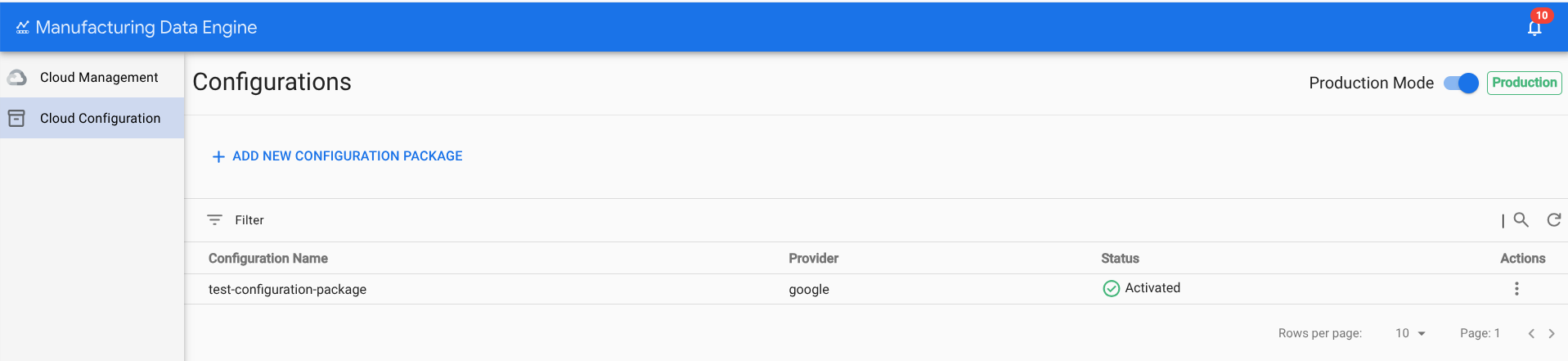This screenshot has height=361, width=1568.
Task: Click the search magnifier icon
Action: click(1521, 219)
